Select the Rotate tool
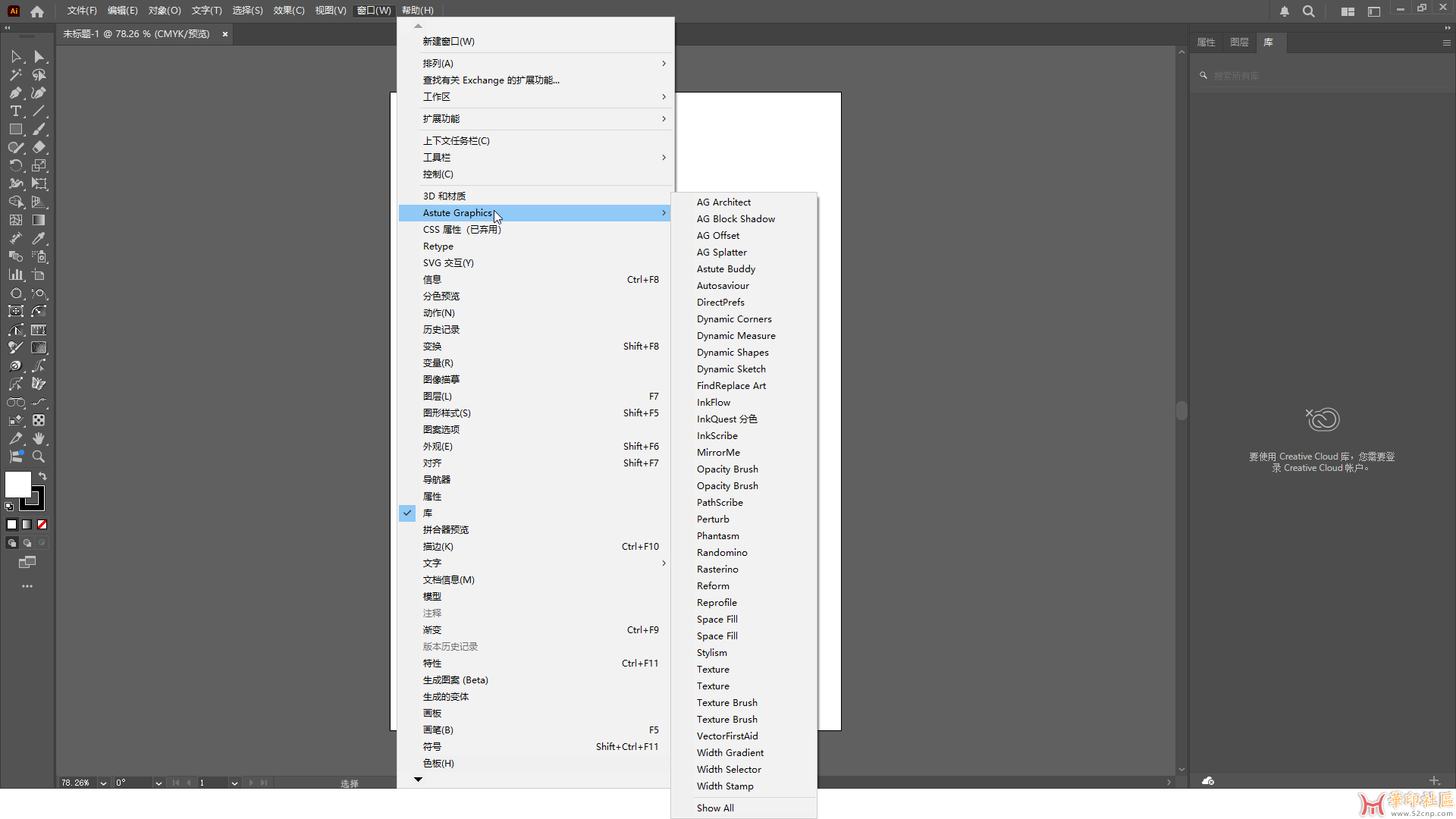This screenshot has height=819, width=1456. (x=16, y=166)
